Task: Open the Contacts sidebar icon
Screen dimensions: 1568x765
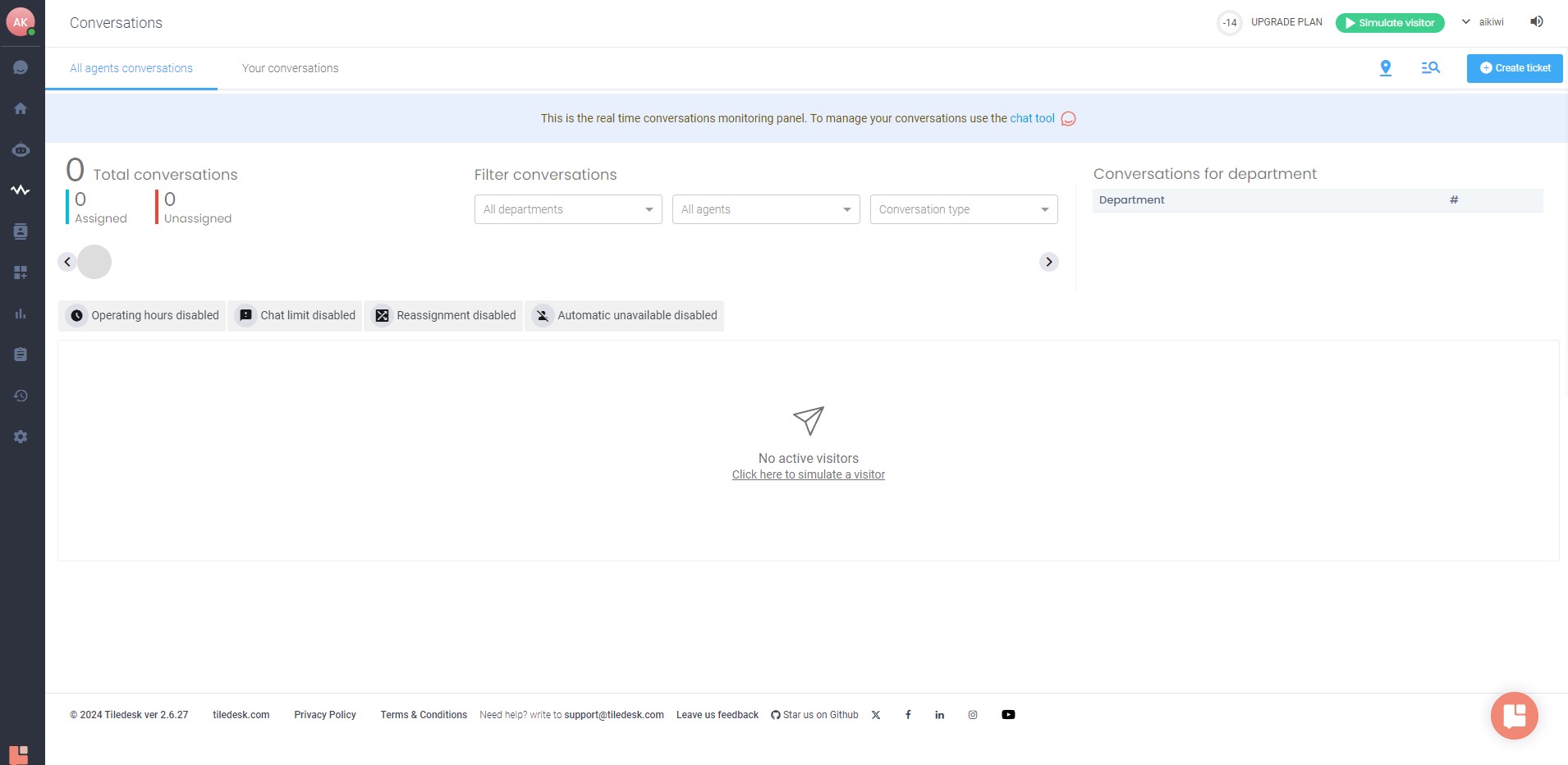Action: [21, 231]
